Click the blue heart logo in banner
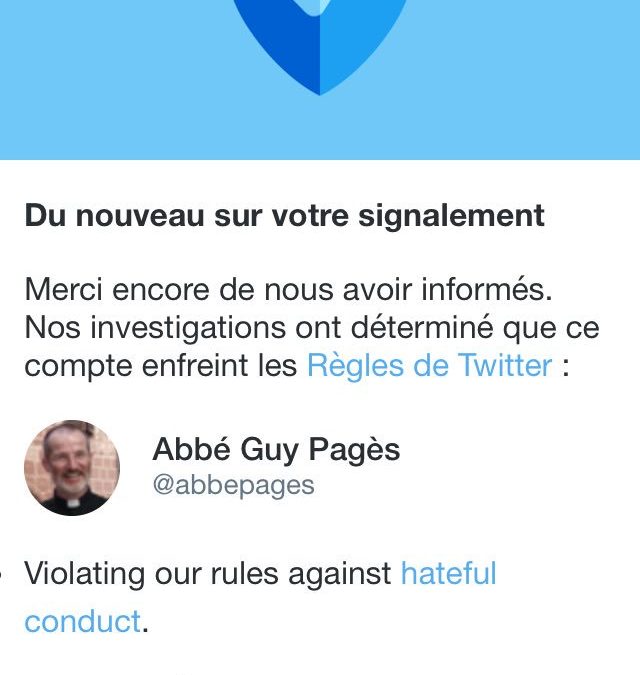This screenshot has height=675, width=640. (320, 45)
